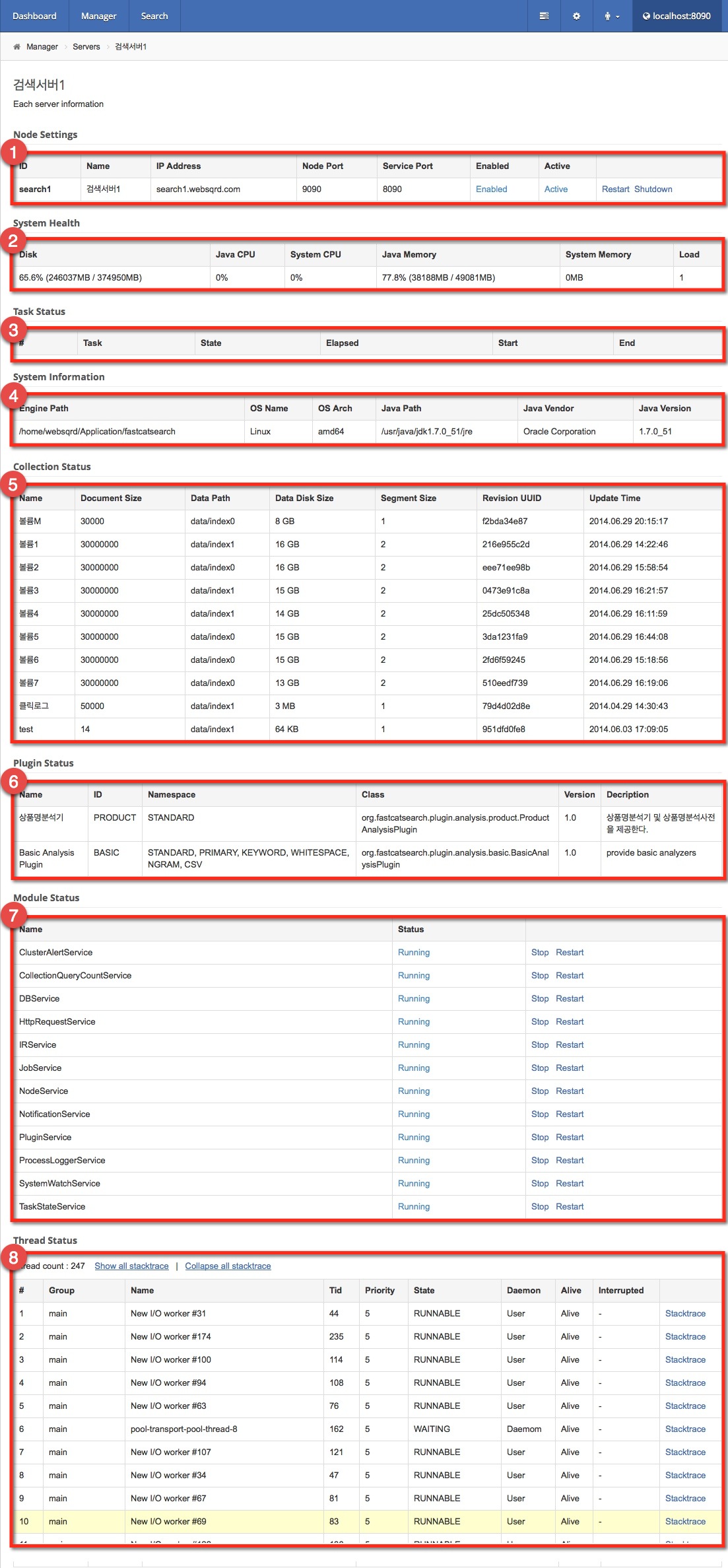Select revision UUID f2bda34e87
The image size is (728, 1568).
(x=505, y=522)
